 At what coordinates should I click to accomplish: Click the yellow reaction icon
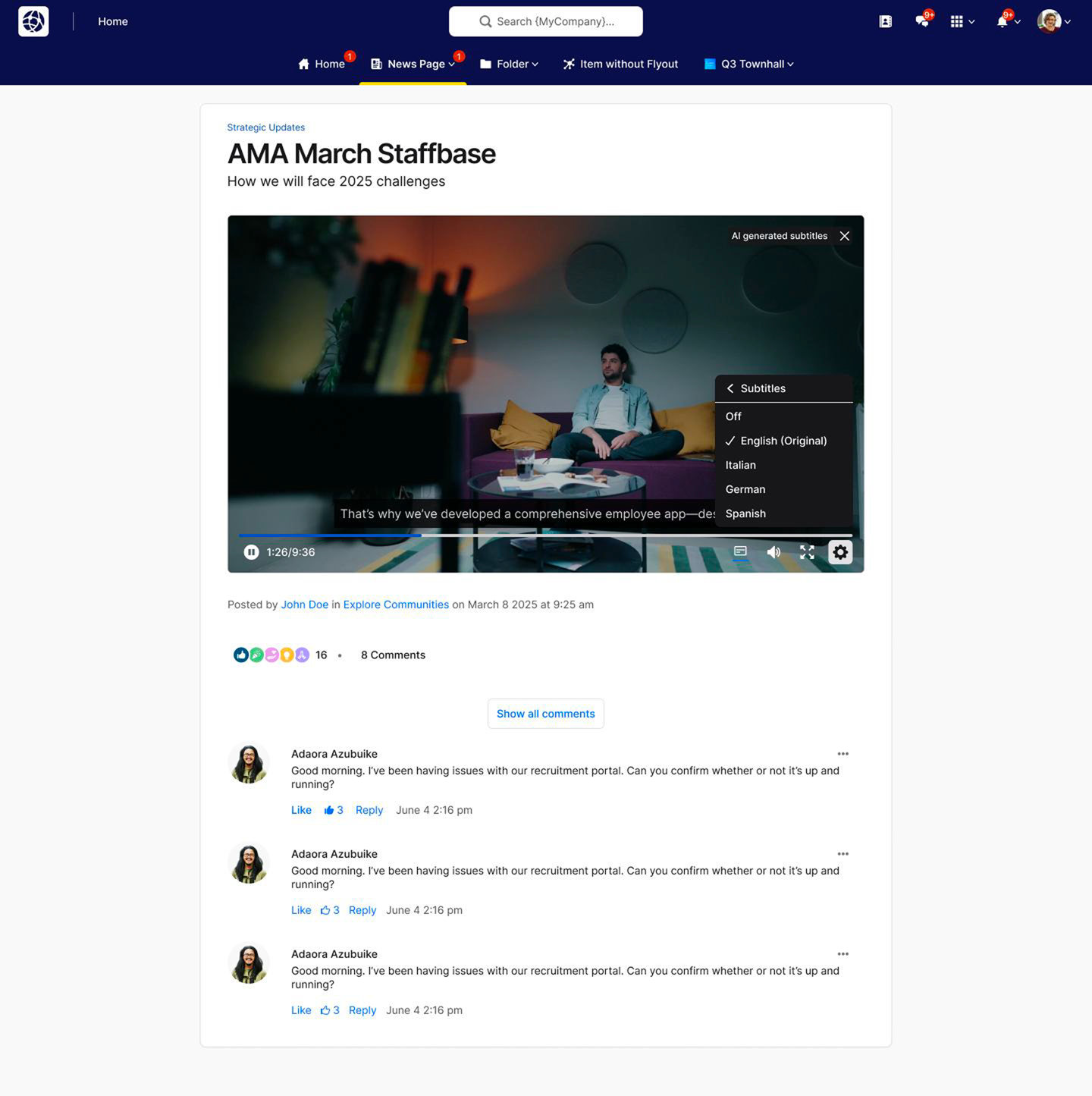tap(287, 655)
